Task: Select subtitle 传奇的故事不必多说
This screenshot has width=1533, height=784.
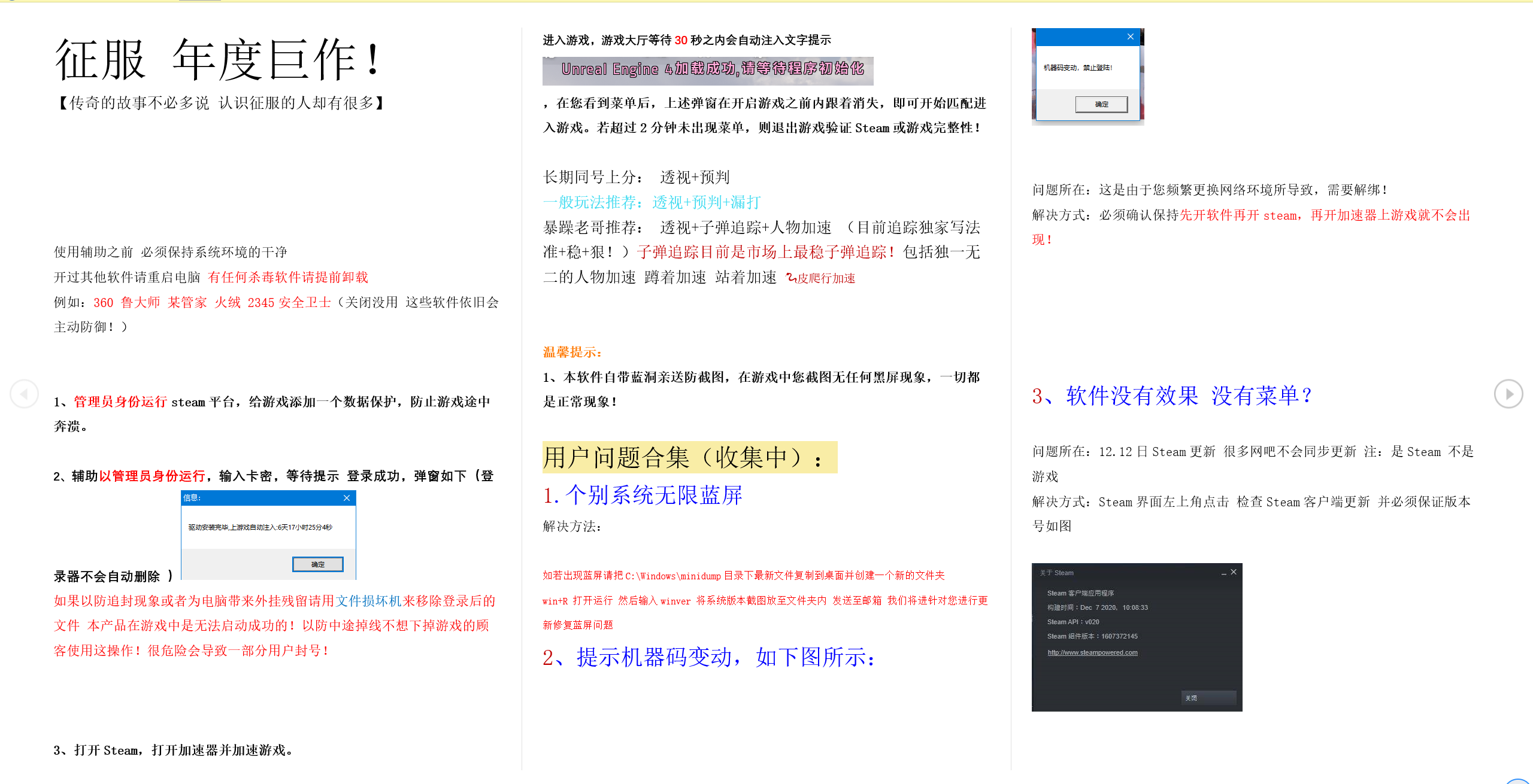Action: (139, 103)
